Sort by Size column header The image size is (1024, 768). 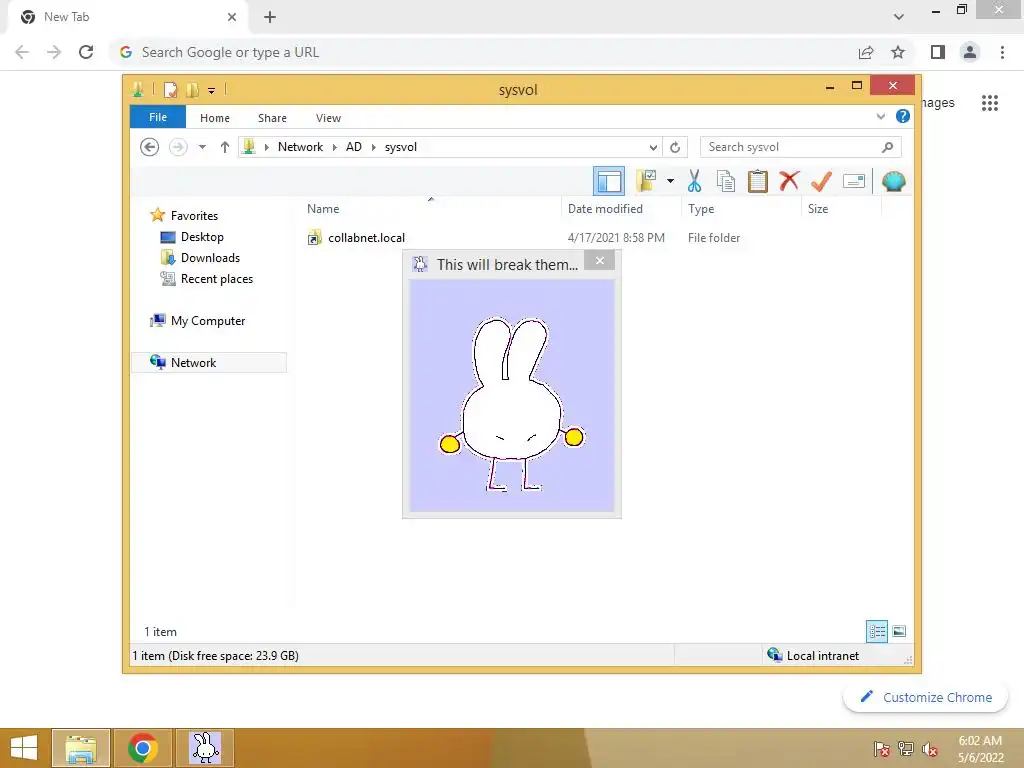(x=818, y=209)
